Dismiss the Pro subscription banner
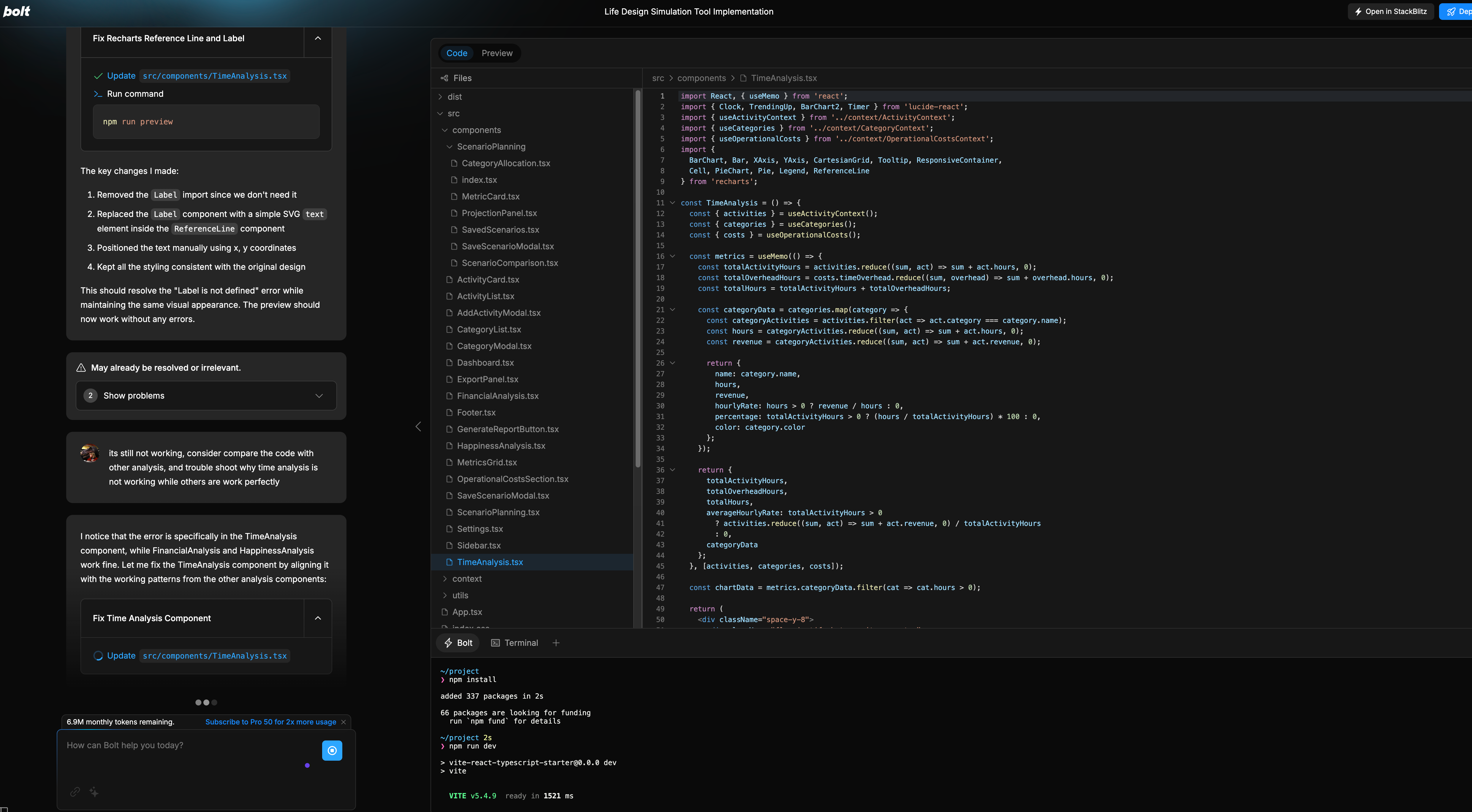The image size is (1472, 812). coord(344,722)
